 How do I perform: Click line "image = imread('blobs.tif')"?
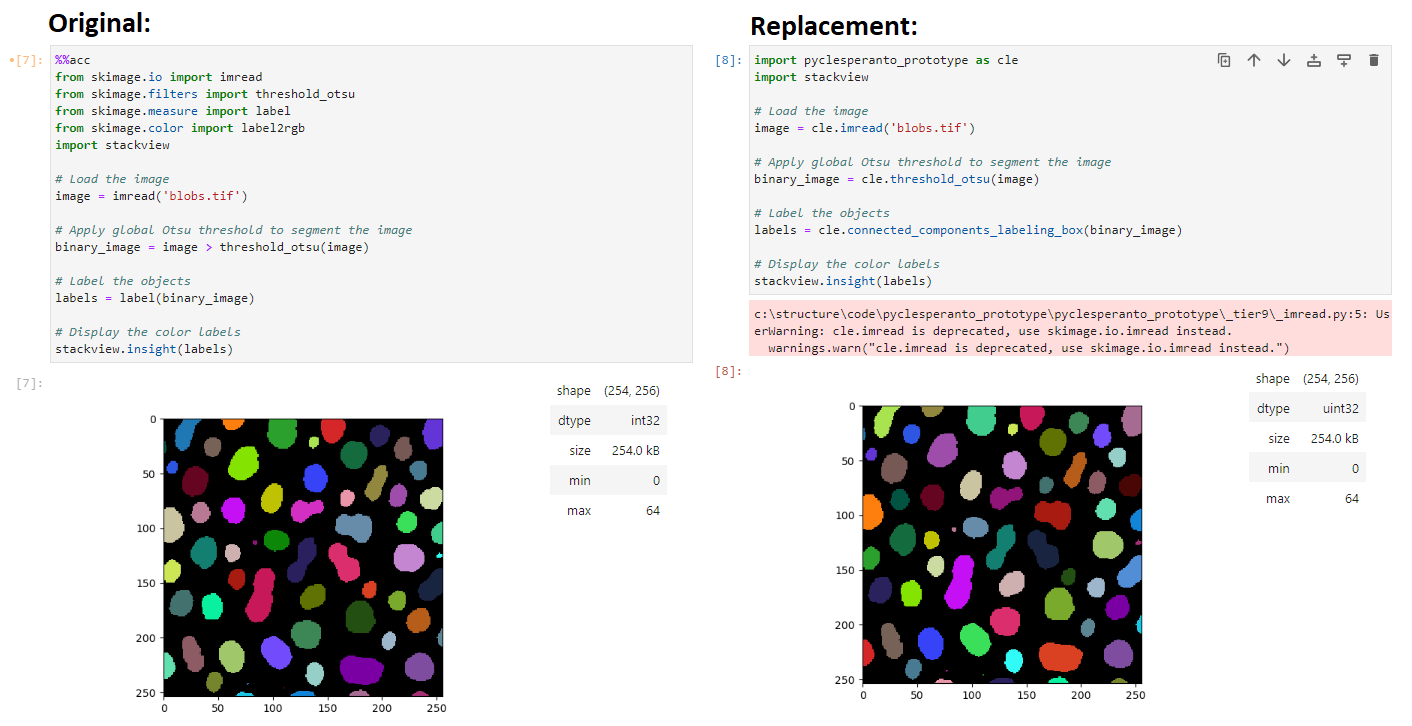(x=151, y=196)
